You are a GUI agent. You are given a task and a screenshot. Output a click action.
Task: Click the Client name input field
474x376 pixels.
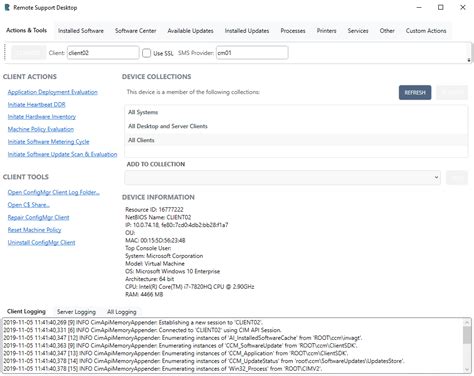pyautogui.click(x=103, y=53)
